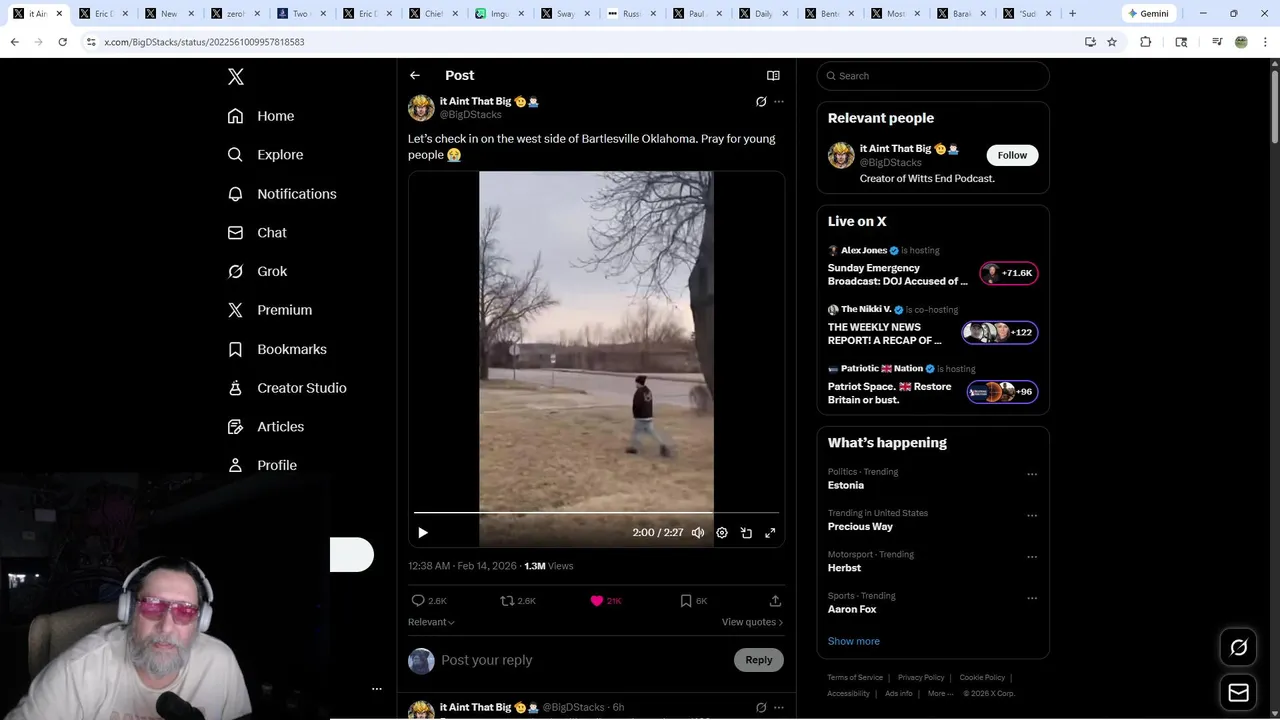Share the post via share icon
Image resolution: width=1280 pixels, height=720 pixels.
(x=775, y=601)
